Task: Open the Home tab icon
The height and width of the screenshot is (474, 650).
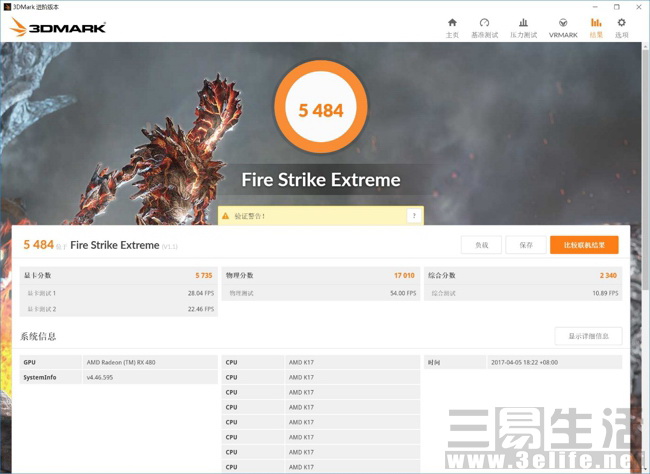Action: 452,22
